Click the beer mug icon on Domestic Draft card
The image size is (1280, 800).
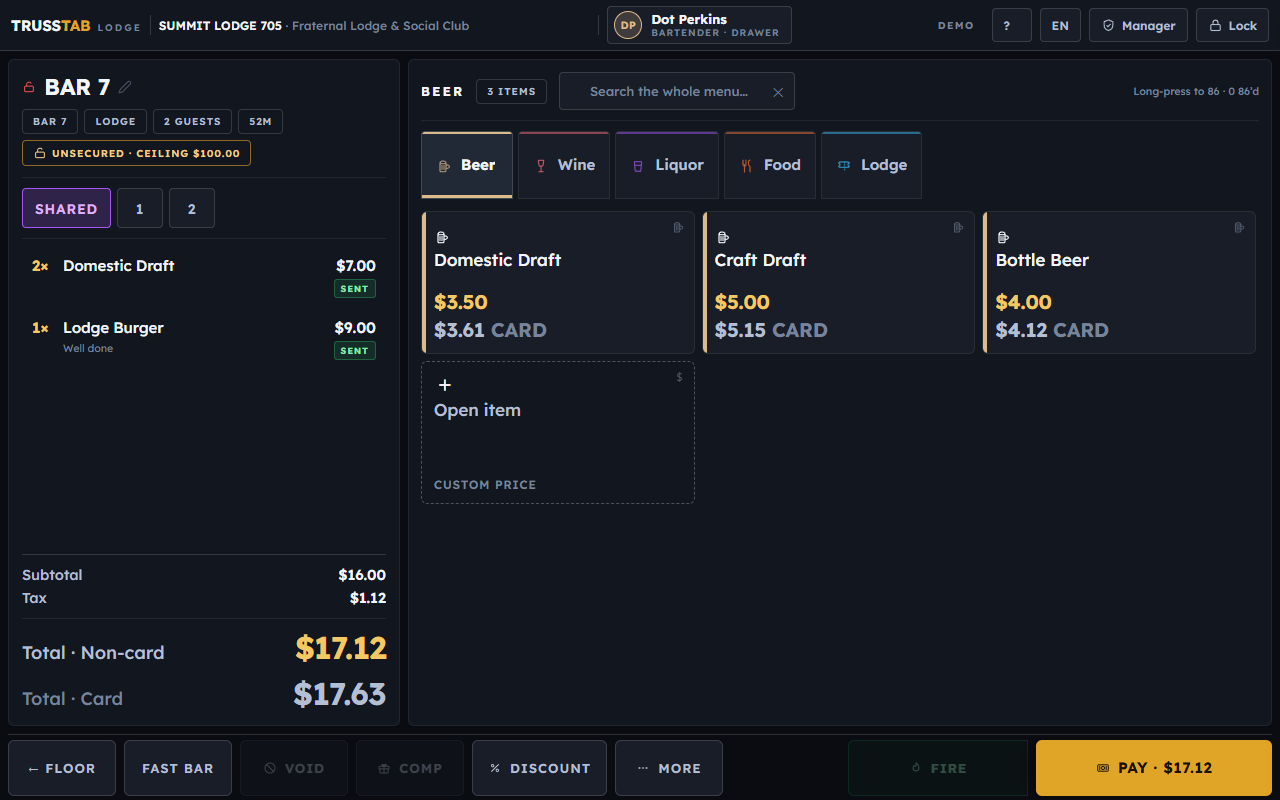[443, 237]
